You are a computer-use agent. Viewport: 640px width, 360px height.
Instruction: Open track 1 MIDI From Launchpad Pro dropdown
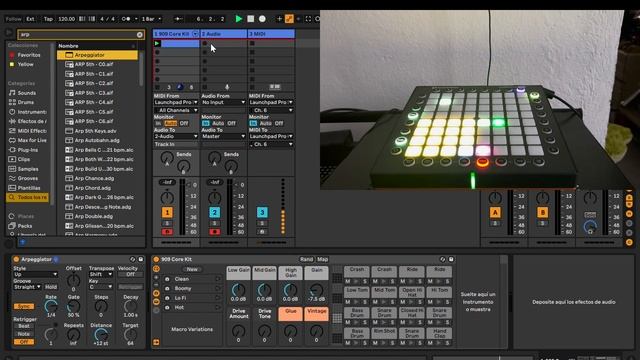click(x=176, y=102)
